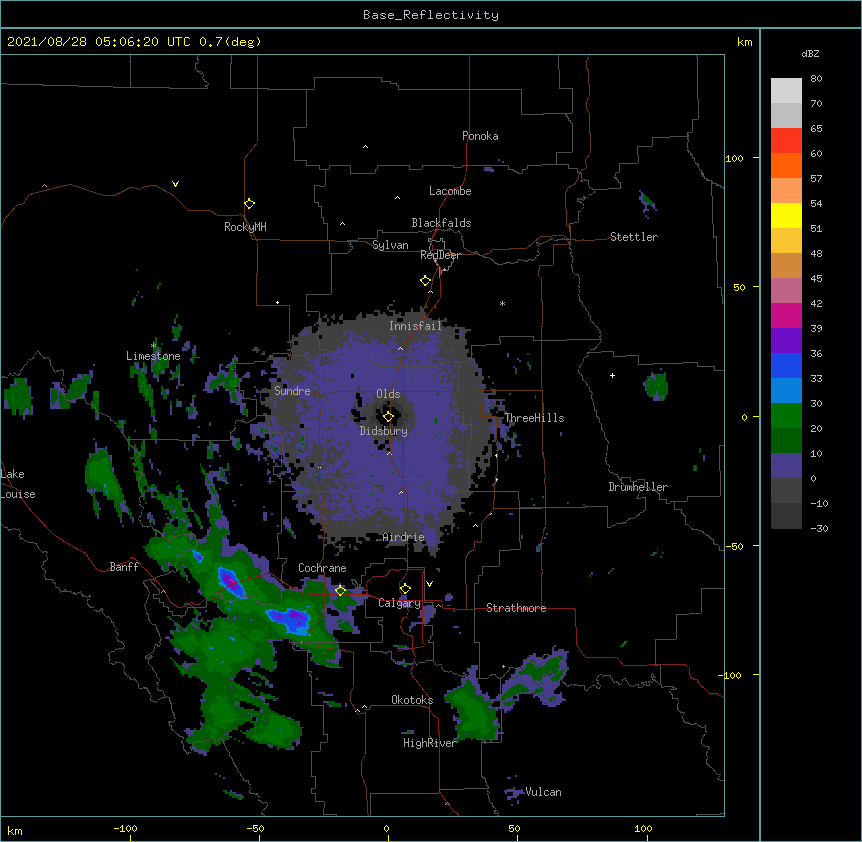The image size is (862, 842).
Task: Select the yellow 51–54 dBZ legend swatch
Action: pos(786,215)
